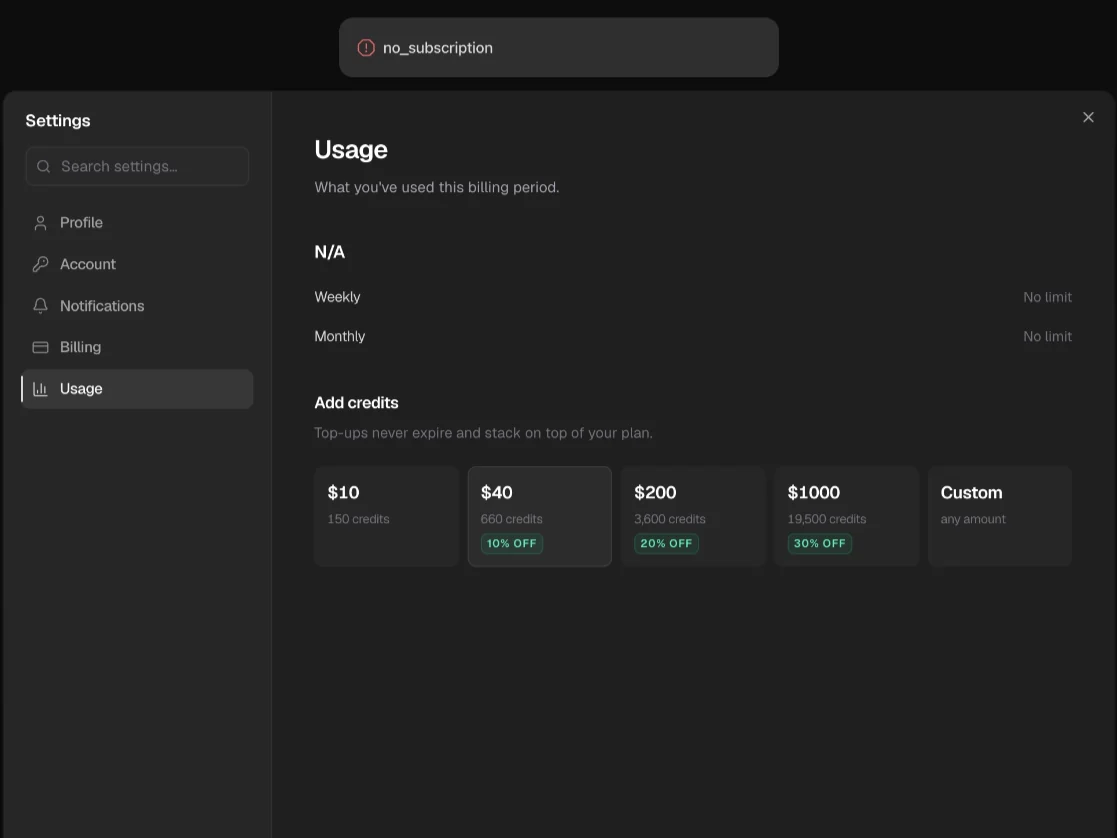Viewport: 1117px width, 838px height.
Task: Click the Monthly usage label
Action: pyautogui.click(x=340, y=336)
